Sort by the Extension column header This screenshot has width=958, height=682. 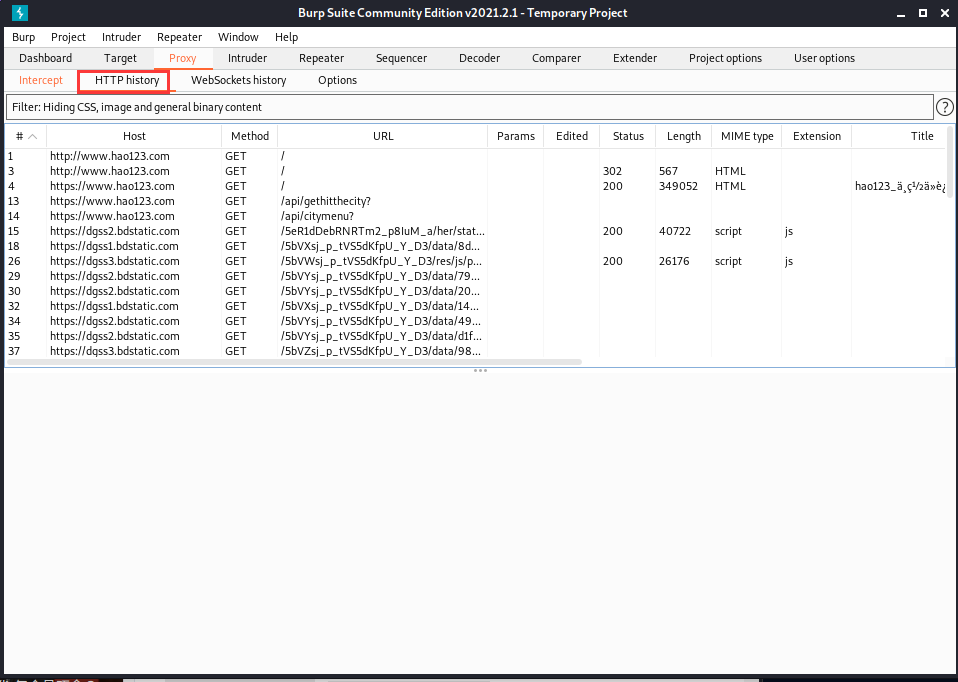tap(817, 136)
